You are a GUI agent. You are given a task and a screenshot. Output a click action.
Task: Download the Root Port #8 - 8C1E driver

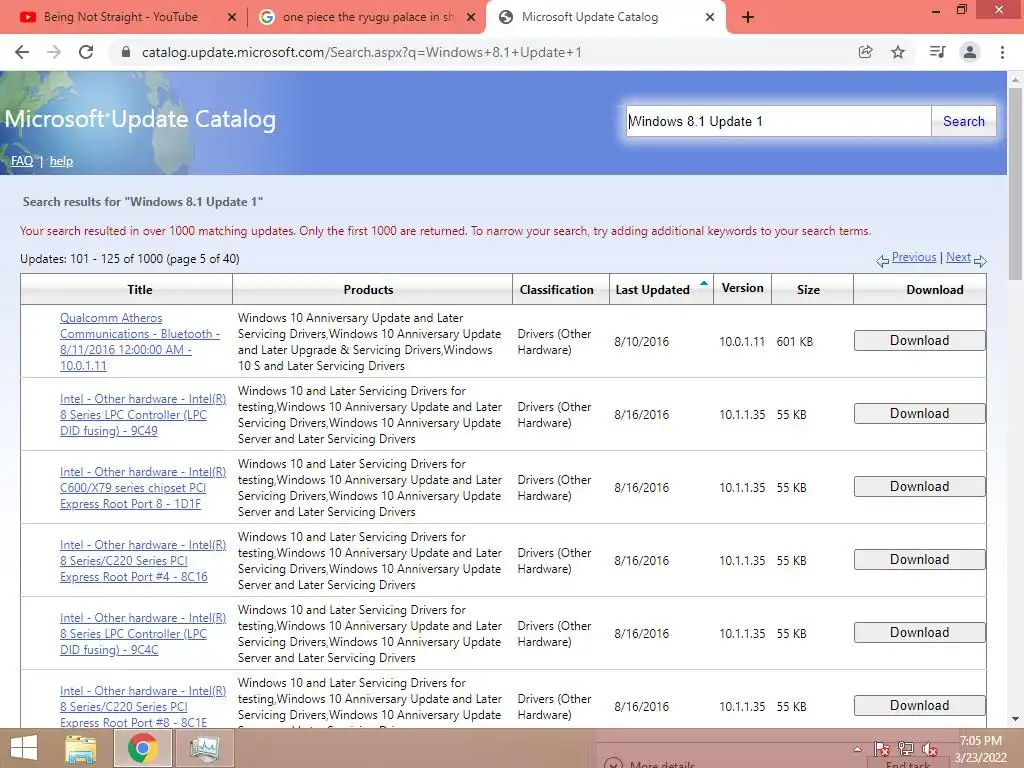tap(920, 706)
